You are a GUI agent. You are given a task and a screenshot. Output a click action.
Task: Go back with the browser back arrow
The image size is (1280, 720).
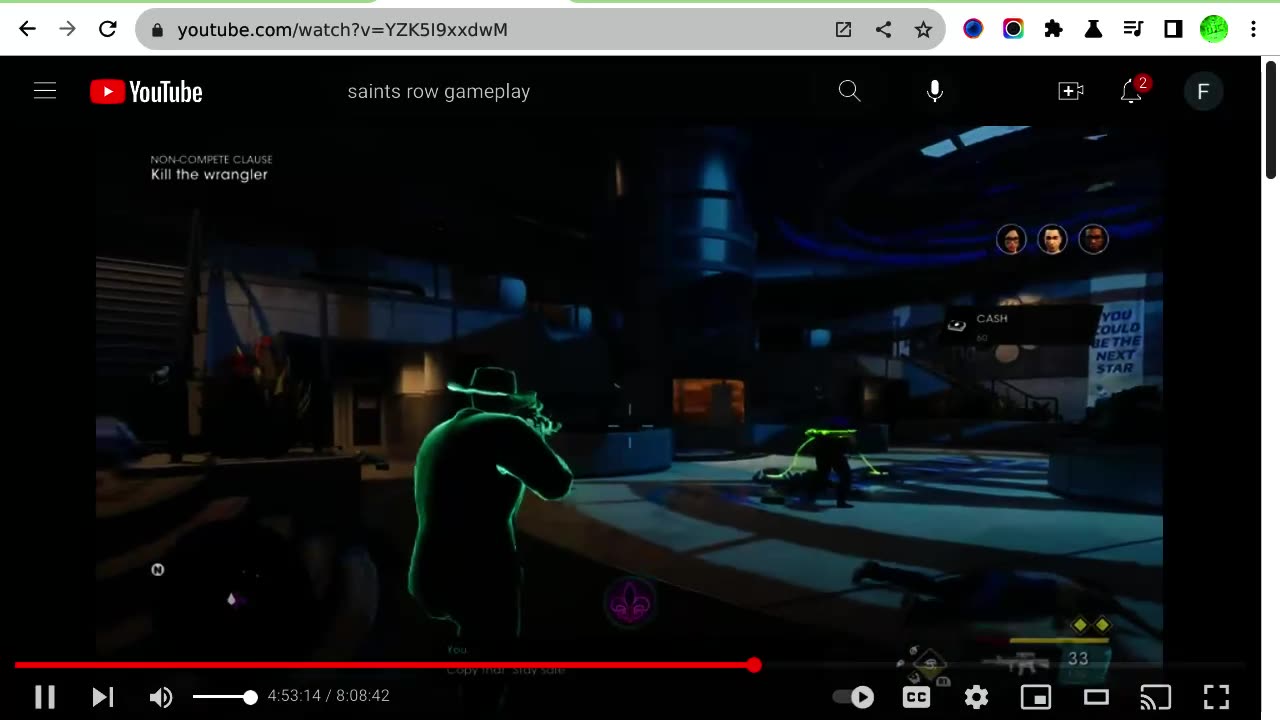pos(27,29)
